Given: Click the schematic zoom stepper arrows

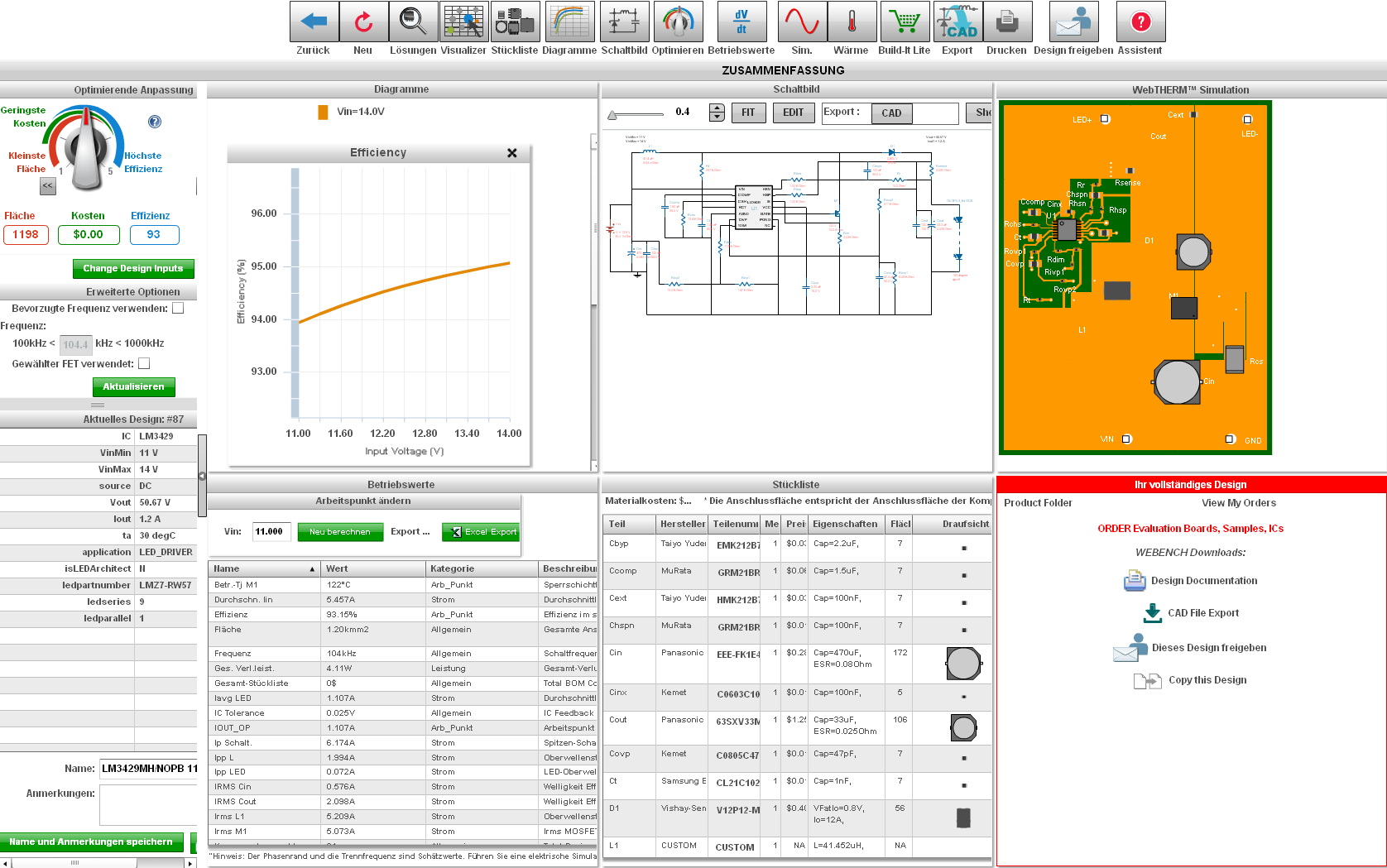Looking at the screenshot, I should (x=717, y=113).
